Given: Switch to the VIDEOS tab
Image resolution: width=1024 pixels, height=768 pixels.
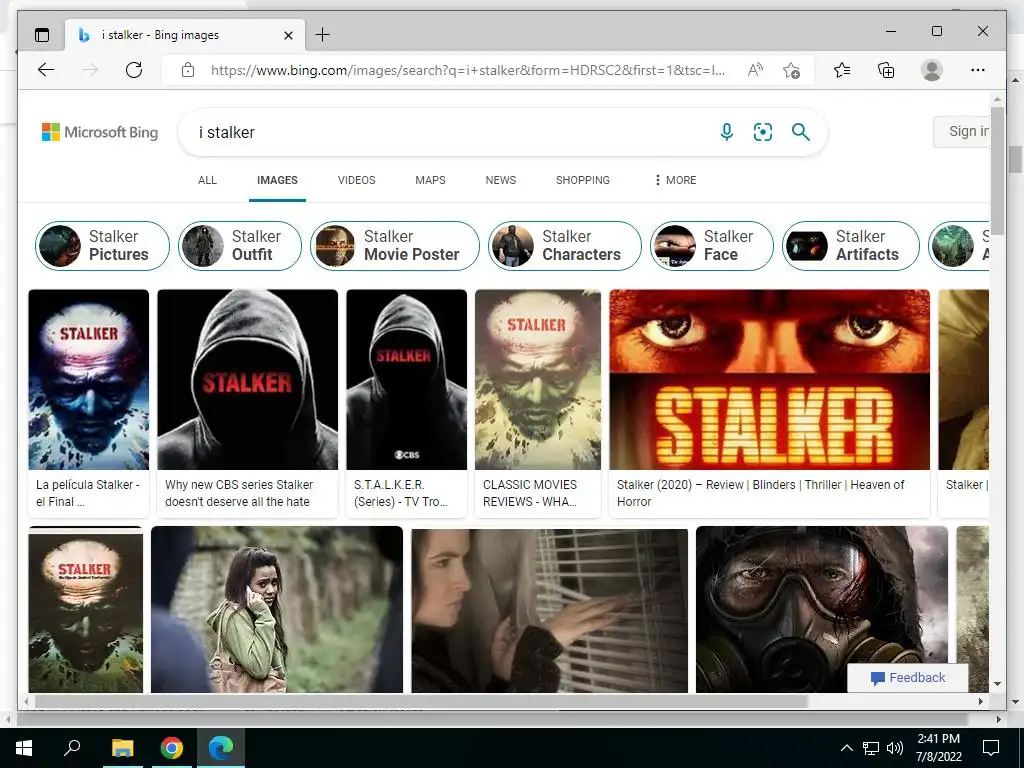Looking at the screenshot, I should coord(357,180).
